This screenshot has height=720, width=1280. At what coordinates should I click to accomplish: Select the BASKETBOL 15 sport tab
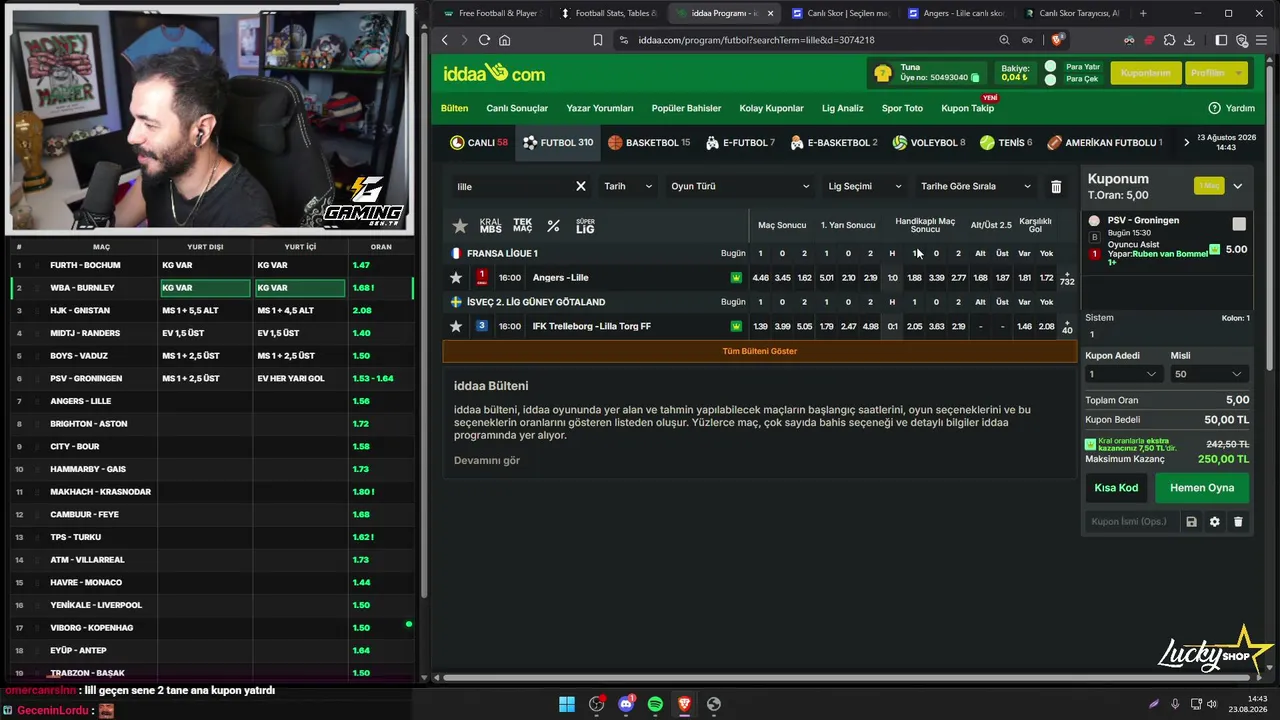point(649,143)
